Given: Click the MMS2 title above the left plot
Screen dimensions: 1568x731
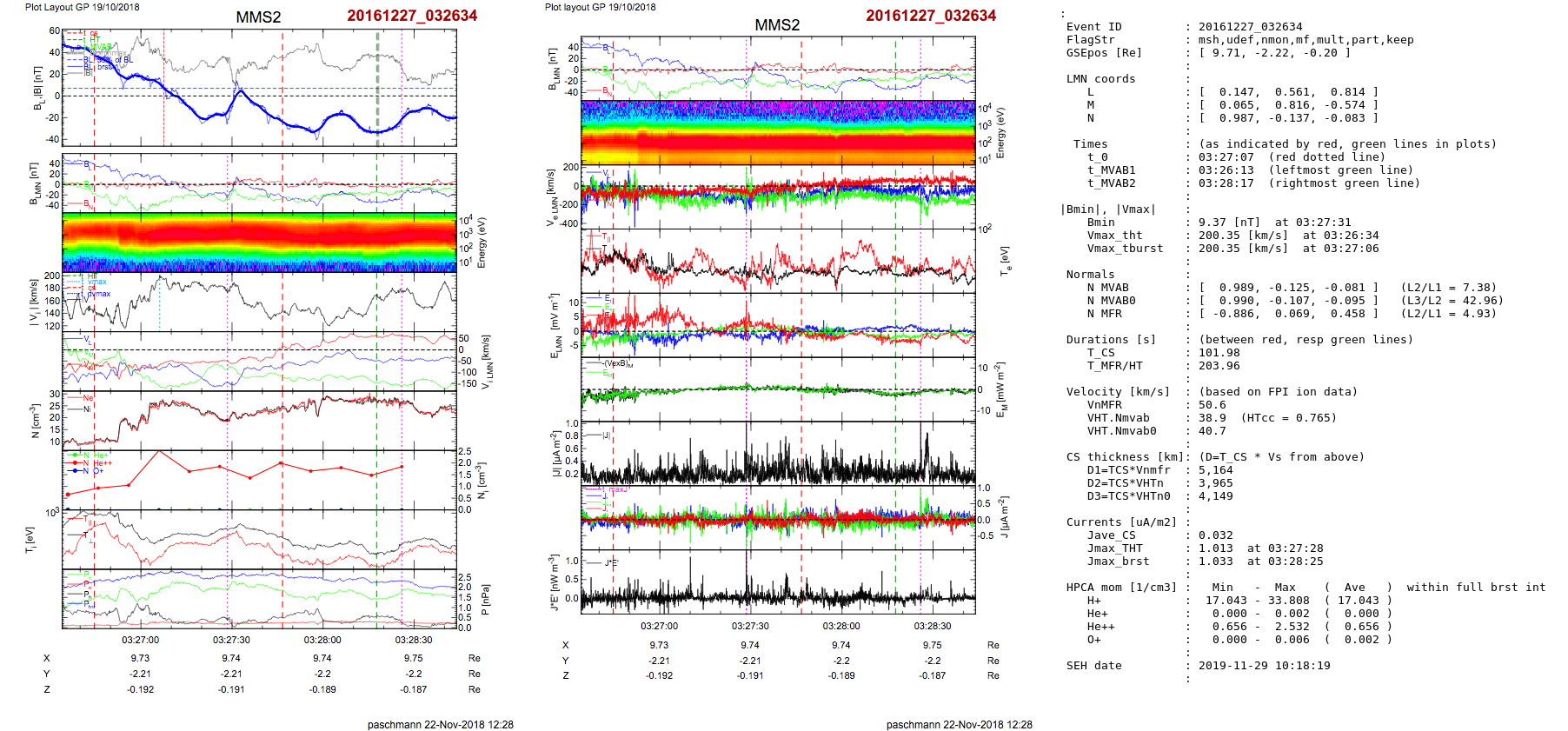Looking at the screenshot, I should 258,17.
